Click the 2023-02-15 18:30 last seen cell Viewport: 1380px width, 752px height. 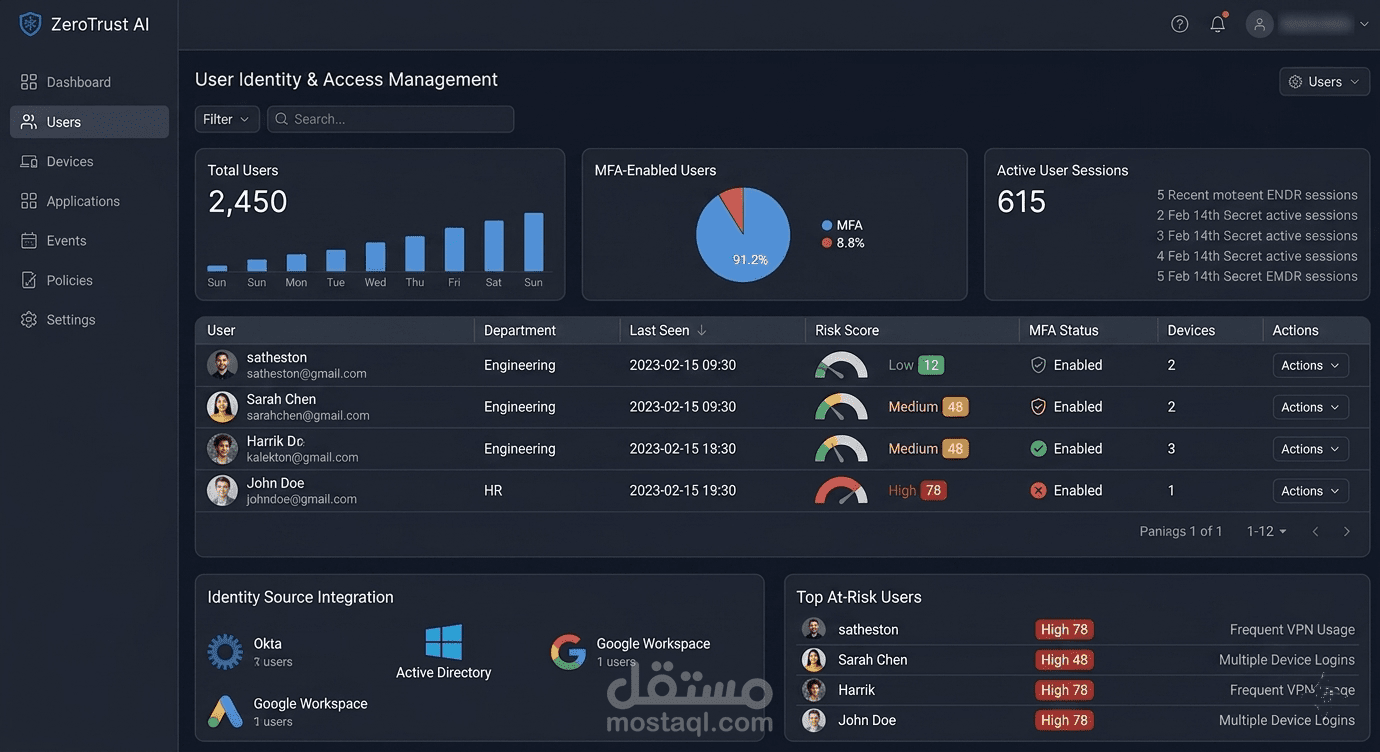click(x=683, y=449)
